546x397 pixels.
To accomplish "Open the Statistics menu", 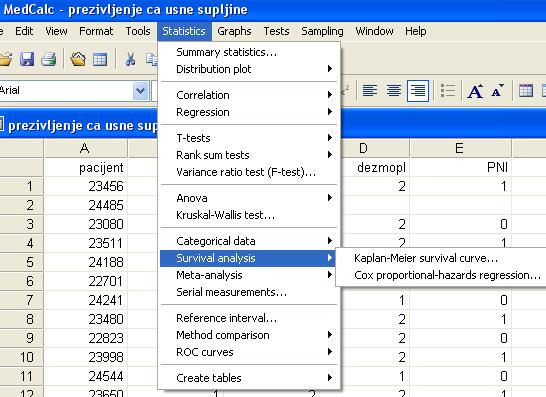I will pyautogui.click(x=184, y=31).
